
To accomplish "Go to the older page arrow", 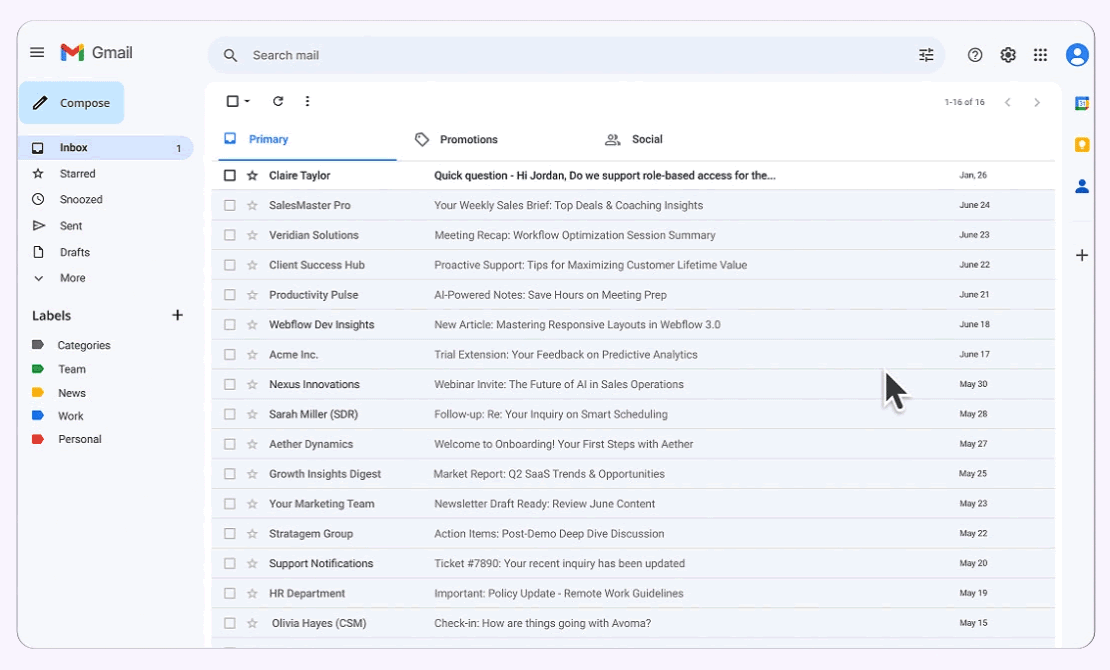I will click(1037, 103).
